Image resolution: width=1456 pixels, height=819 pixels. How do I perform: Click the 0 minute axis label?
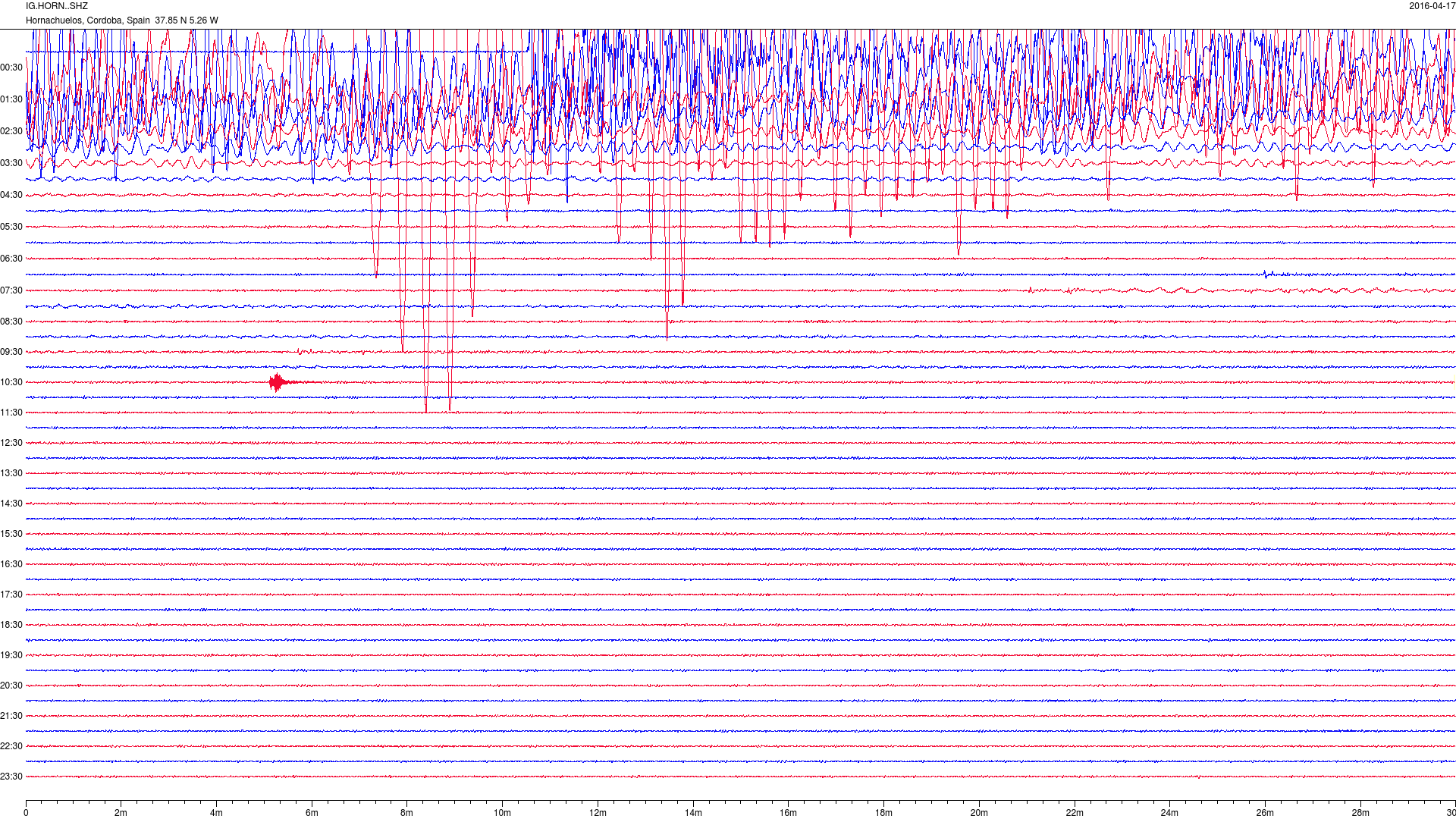[x=26, y=813]
